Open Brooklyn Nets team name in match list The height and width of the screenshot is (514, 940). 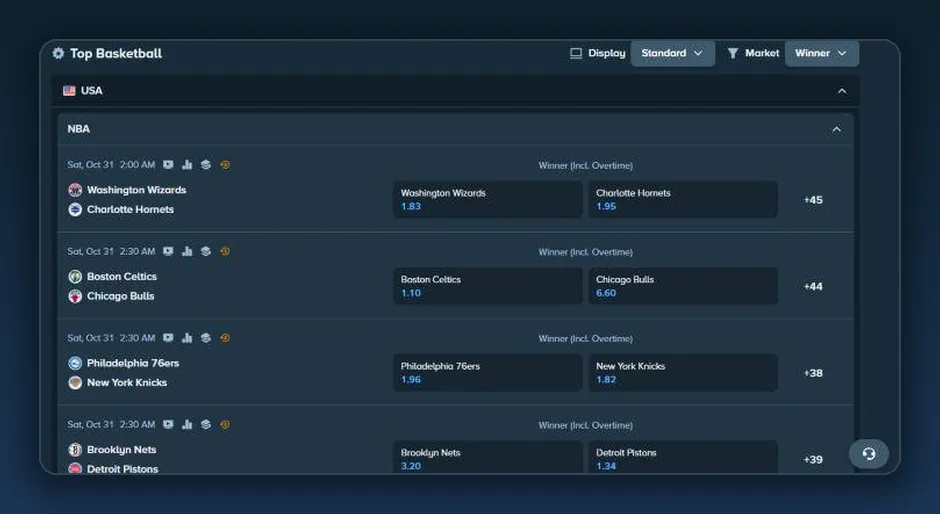pyautogui.click(x=122, y=450)
